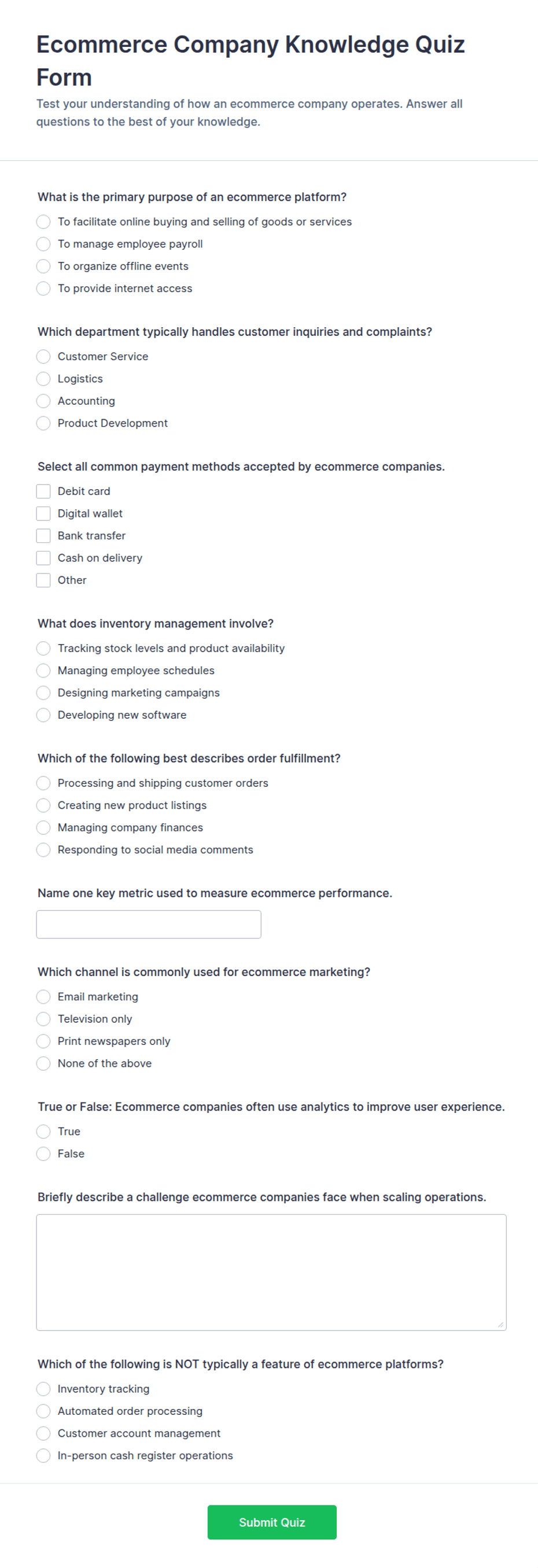Choose the "To manage employee payroll" radio

[x=43, y=244]
